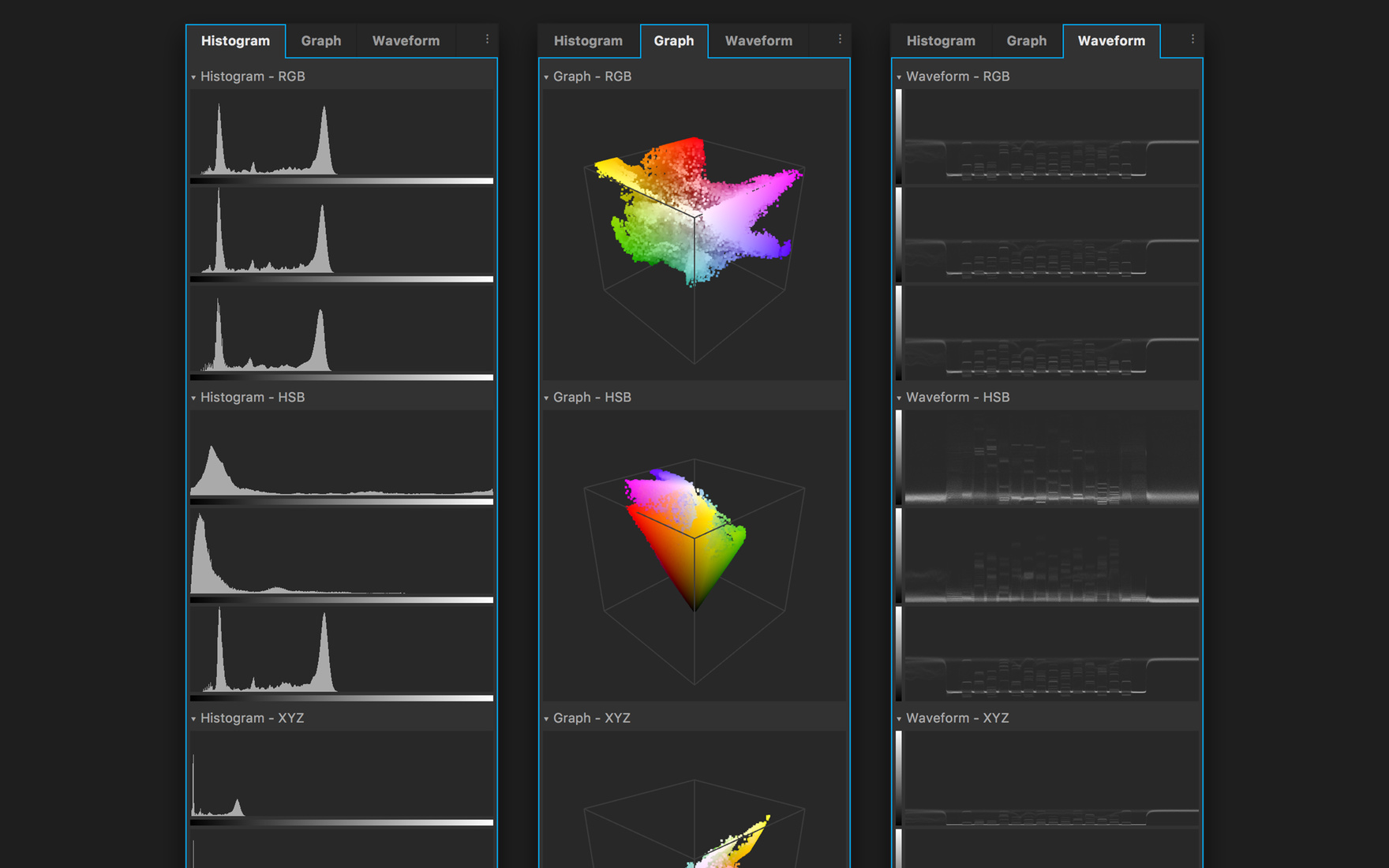Click gradient bar under second RGB histogram

pos(342,279)
